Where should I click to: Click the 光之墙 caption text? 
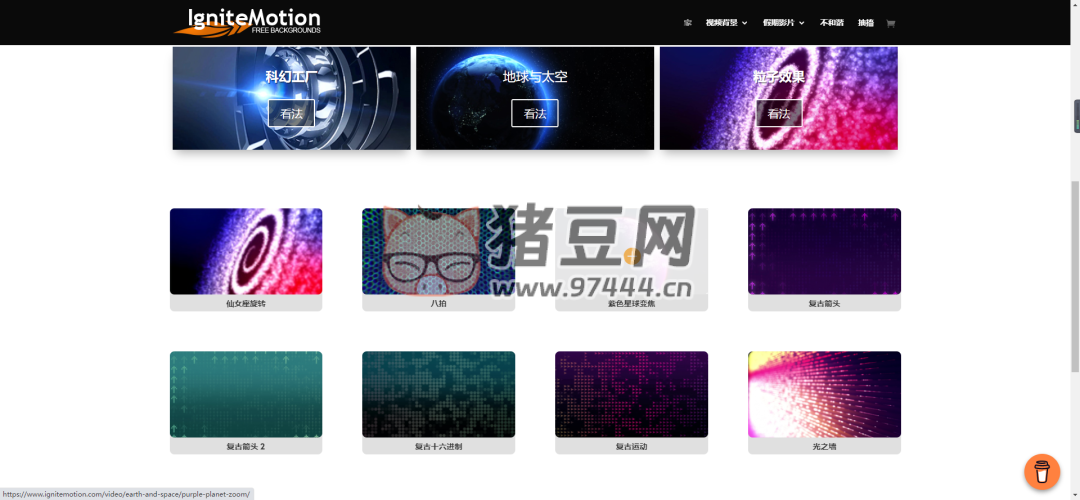(824, 446)
